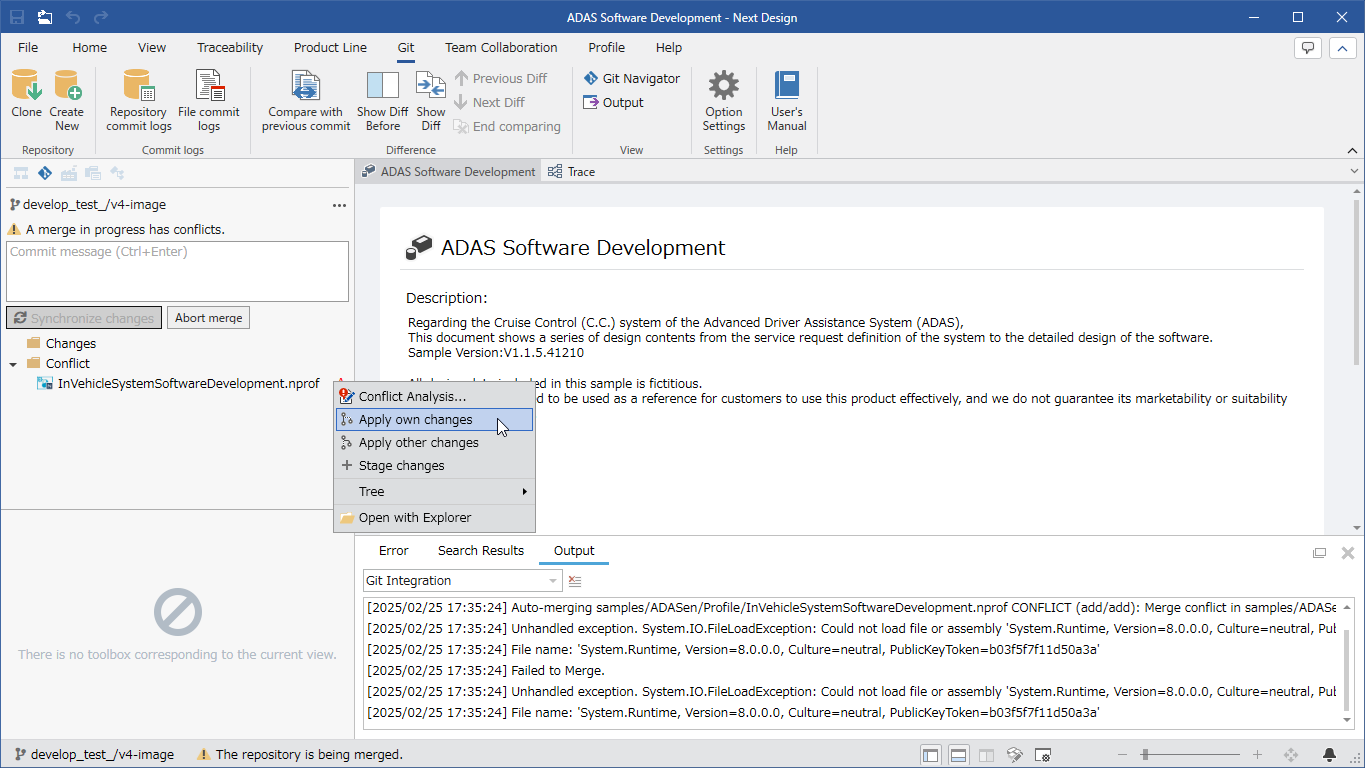Show the Output panel from ribbon
Viewport: 1365px width, 768px height.
(614, 102)
